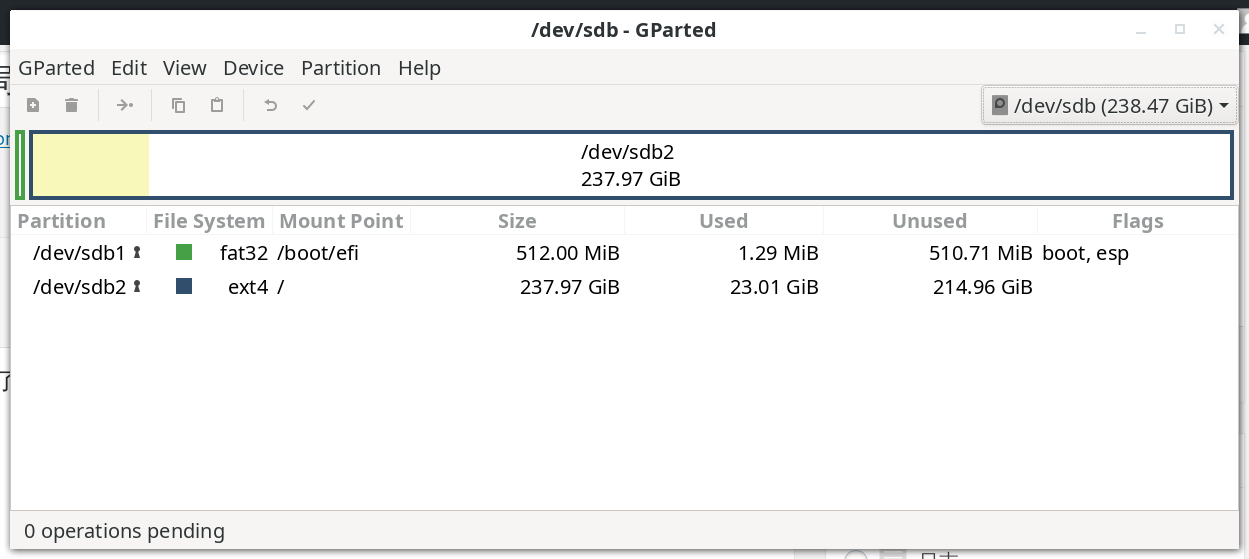This screenshot has height=559, width=1249.
Task: Click the key icon beside /dev/sdb1
Action: 137,253
